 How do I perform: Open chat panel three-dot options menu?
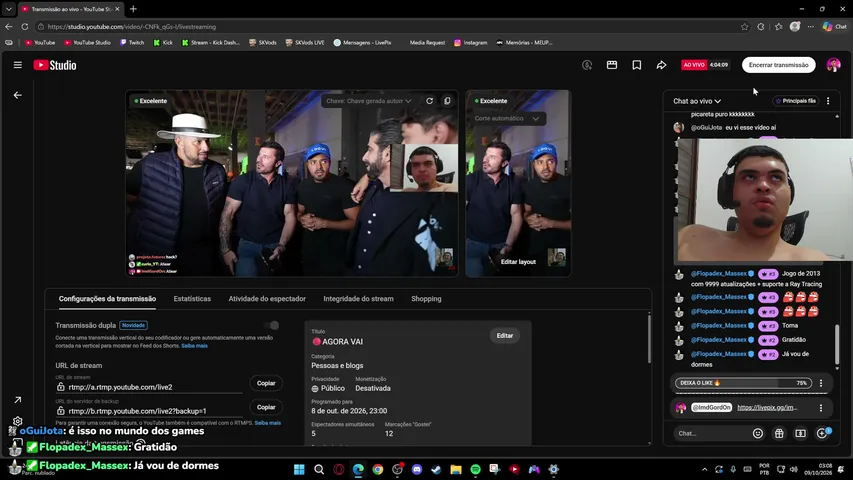[x=828, y=101]
